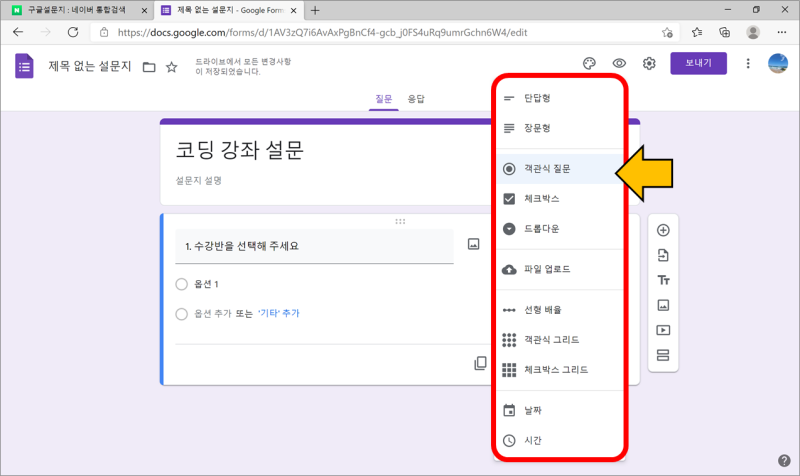Add a video using the side toolbar play icon
This screenshot has height=476, width=800.
663,330
